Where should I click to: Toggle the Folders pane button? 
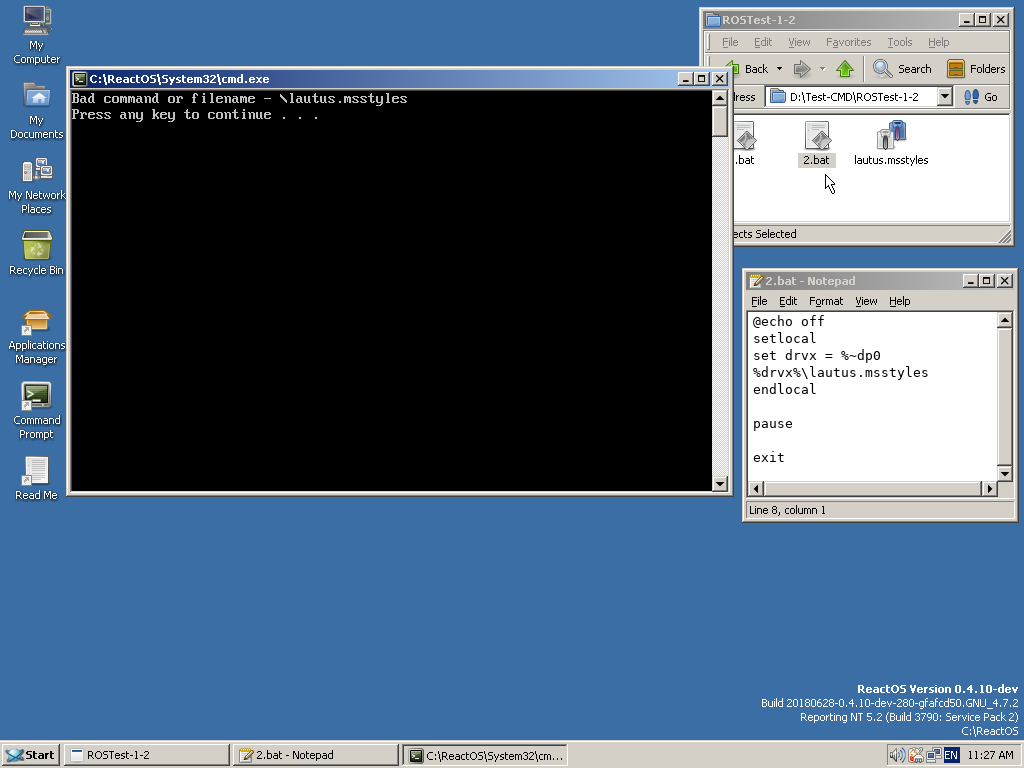click(976, 69)
